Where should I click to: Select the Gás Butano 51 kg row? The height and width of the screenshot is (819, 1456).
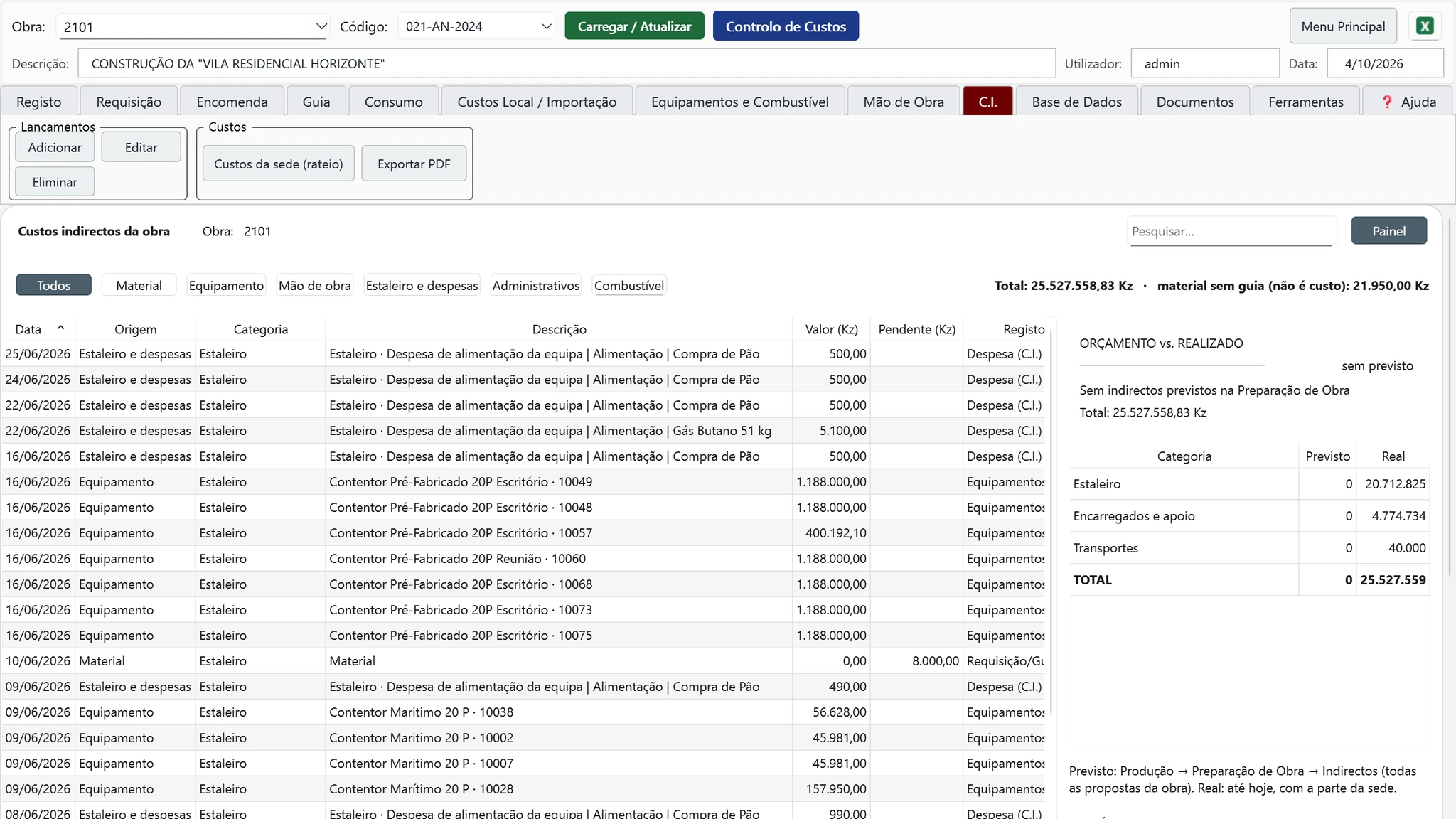[524, 431]
